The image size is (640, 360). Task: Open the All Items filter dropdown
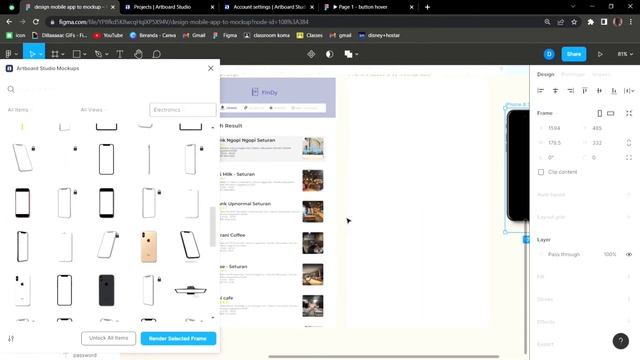[20, 110]
